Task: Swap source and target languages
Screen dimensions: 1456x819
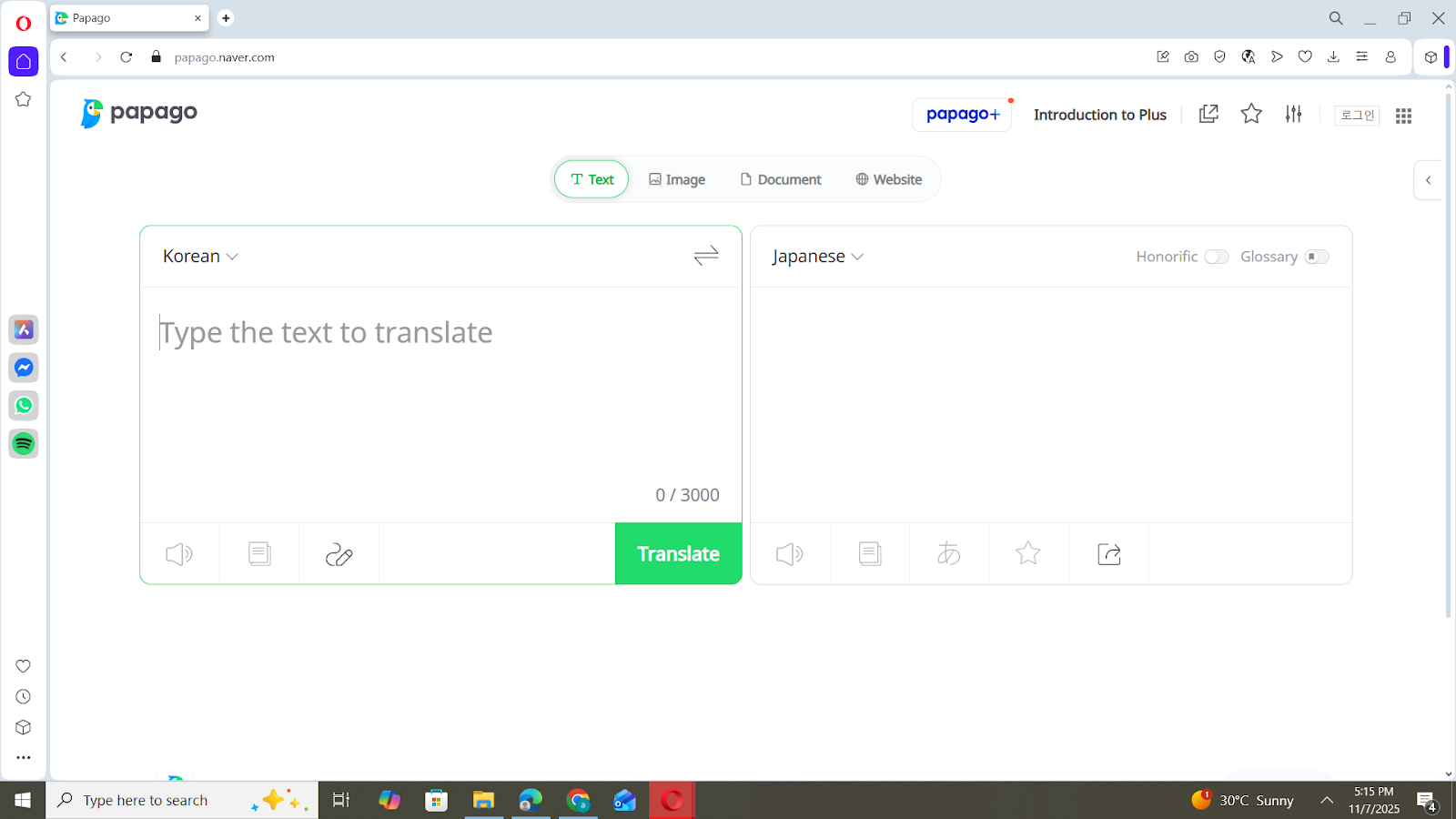Action: point(705,256)
